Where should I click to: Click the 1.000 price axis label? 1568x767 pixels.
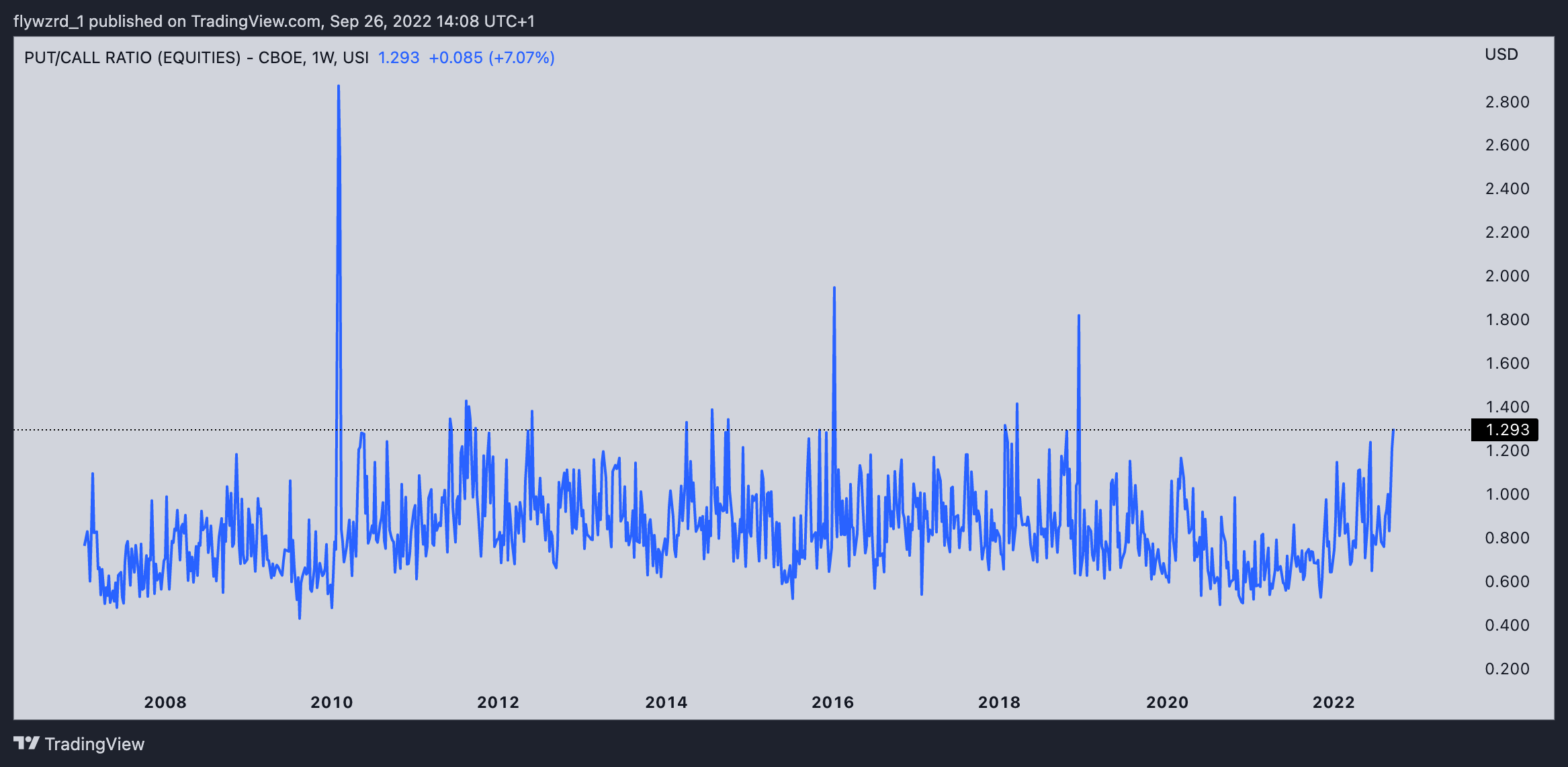coord(1506,494)
